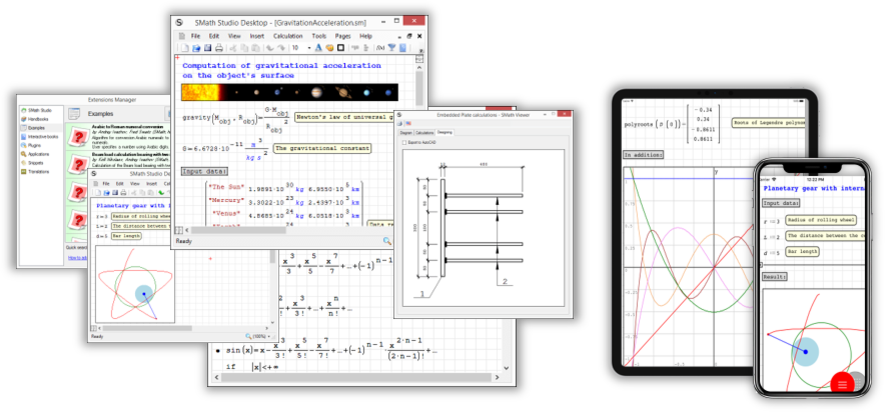887x414 pixels.
Task: Click Print icon in GravitationAcceleration window toolbar
Action: 219,48
